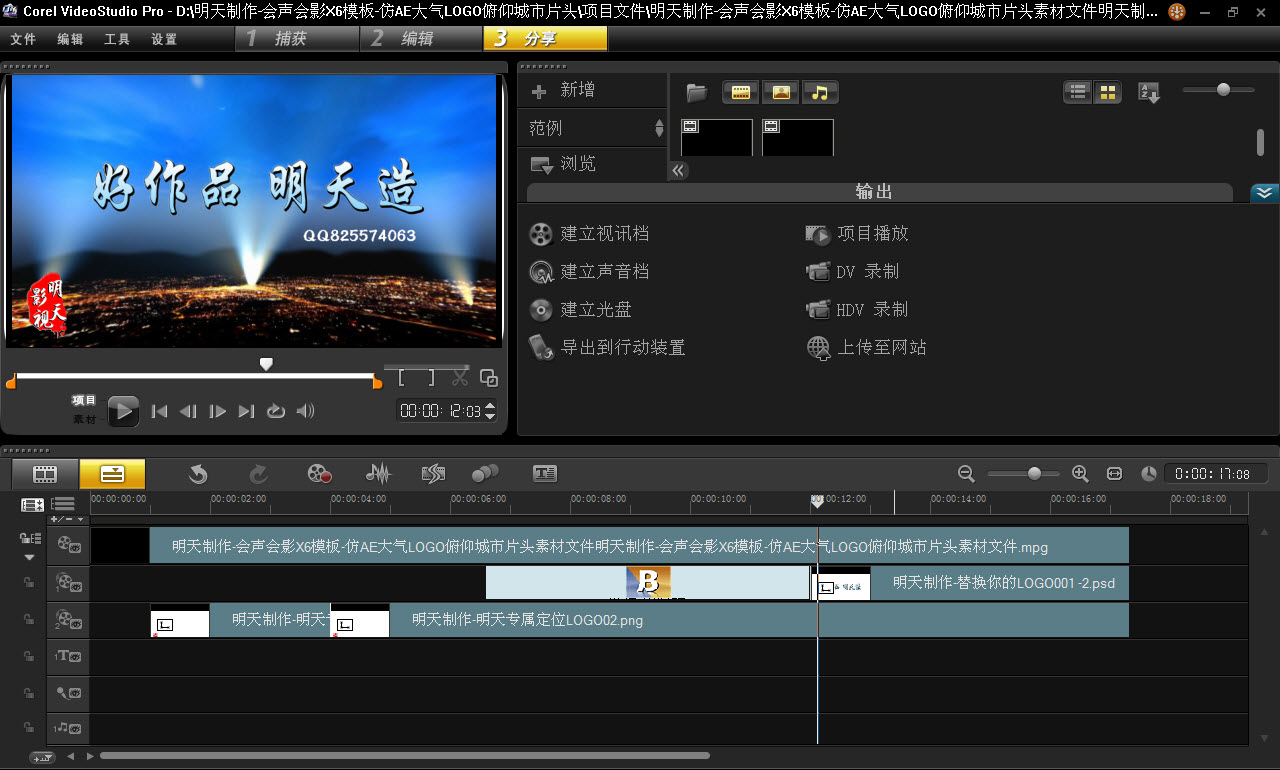The width and height of the screenshot is (1280, 770).
Task: Click the mark-out bracket button
Action: click(431, 378)
